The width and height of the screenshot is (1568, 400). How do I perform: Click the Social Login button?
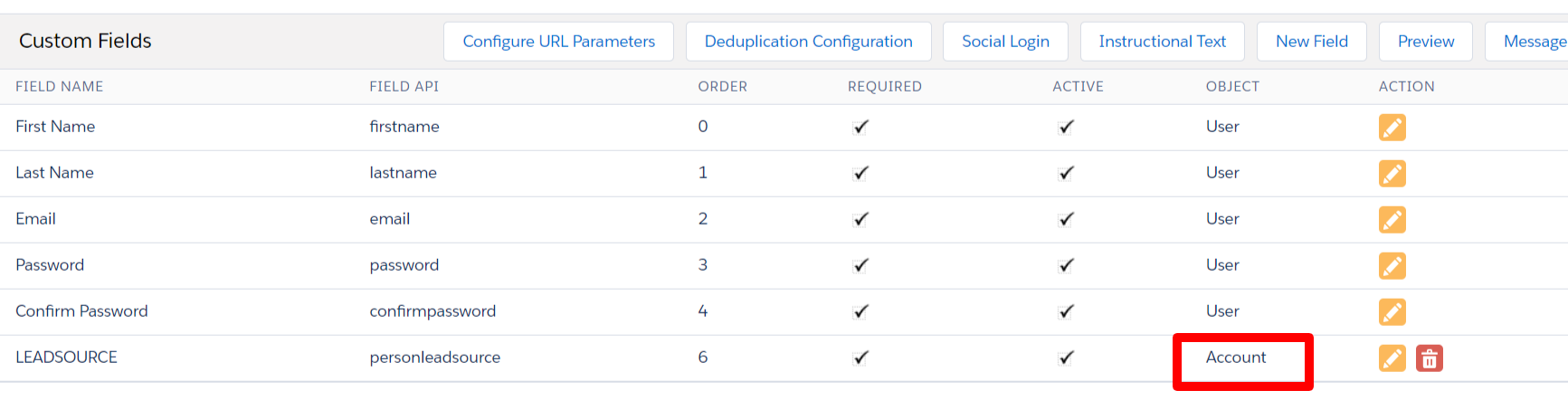(1005, 42)
